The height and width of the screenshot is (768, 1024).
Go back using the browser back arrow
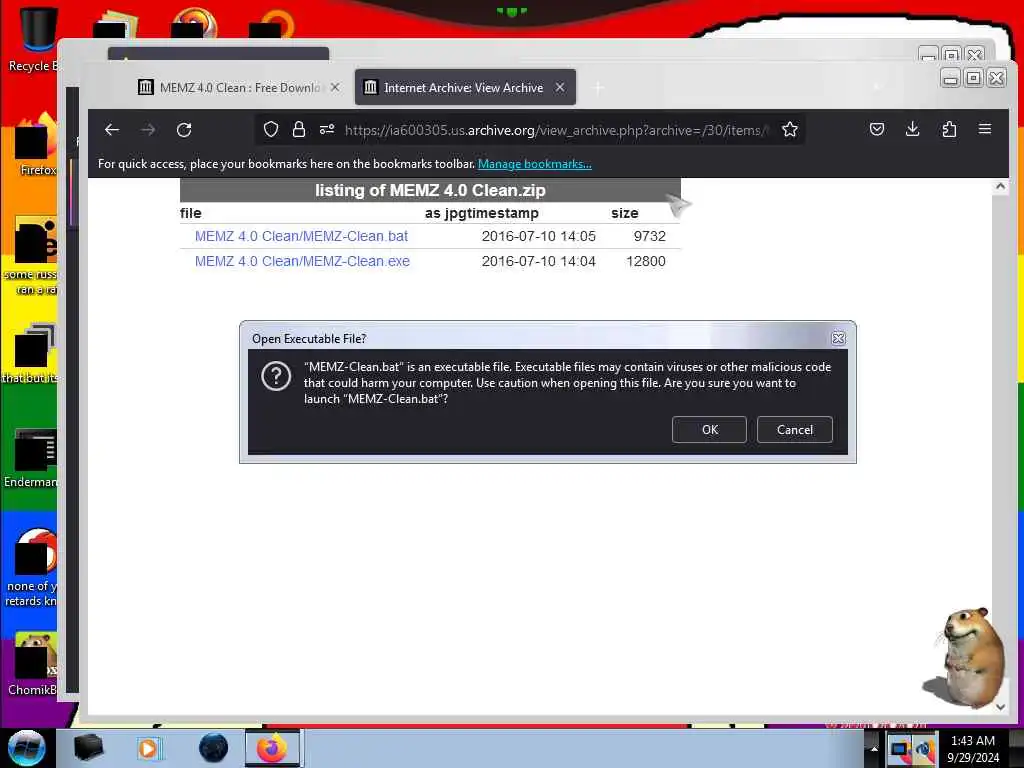[112, 130]
